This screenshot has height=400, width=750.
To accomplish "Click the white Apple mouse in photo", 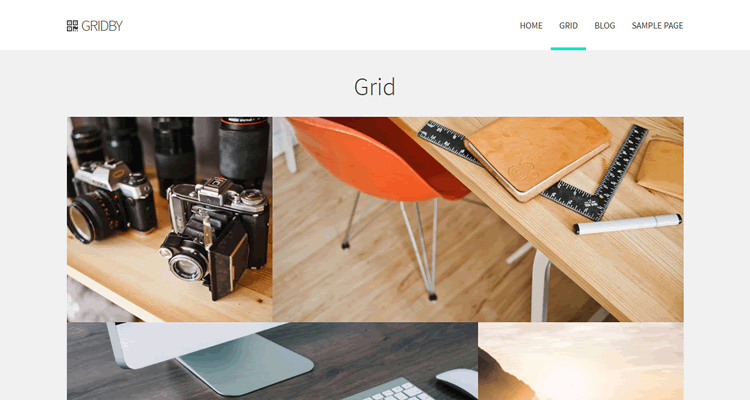I will coord(457,382).
